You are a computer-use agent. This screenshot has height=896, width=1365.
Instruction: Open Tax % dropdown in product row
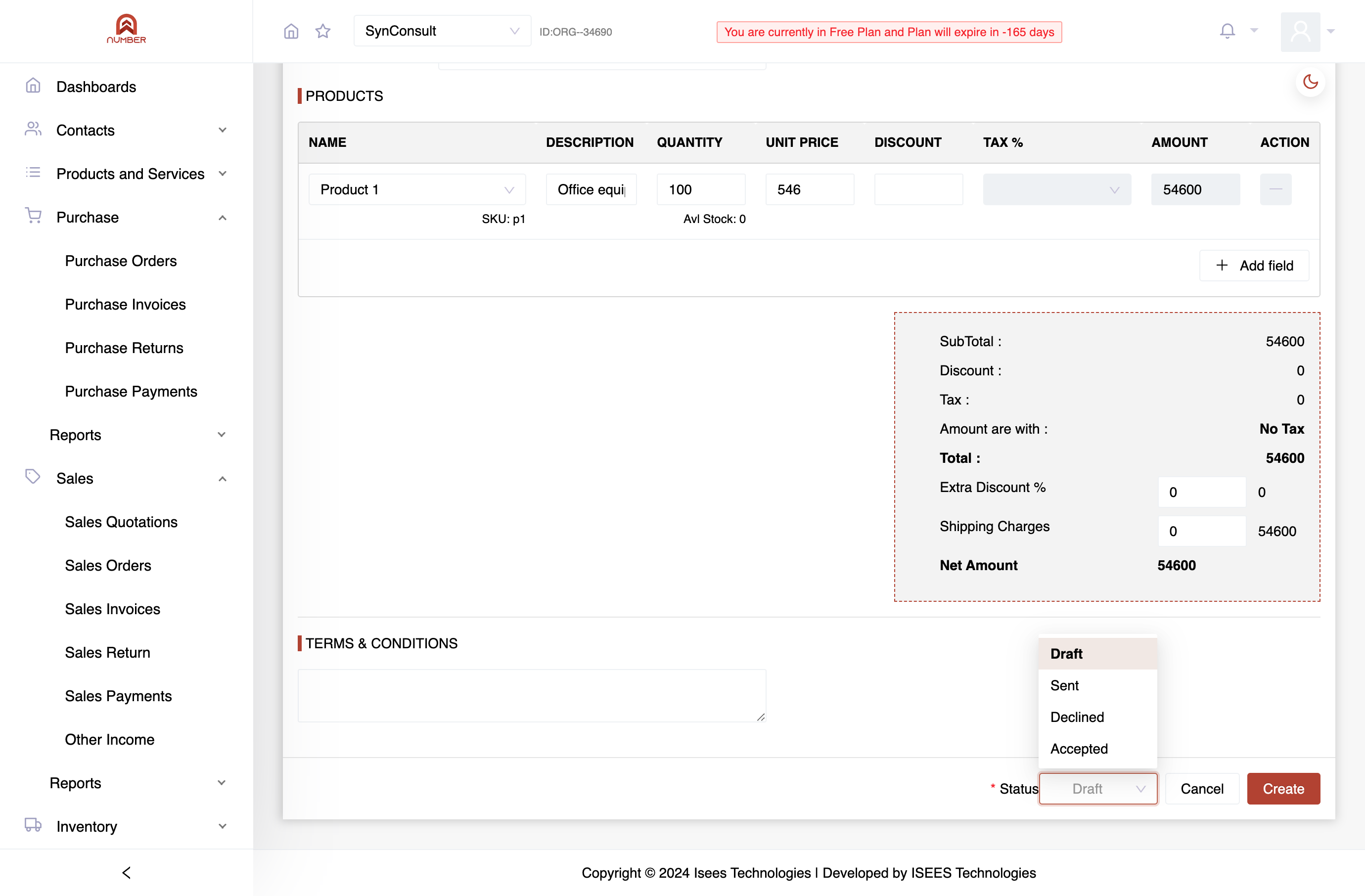click(x=1056, y=189)
